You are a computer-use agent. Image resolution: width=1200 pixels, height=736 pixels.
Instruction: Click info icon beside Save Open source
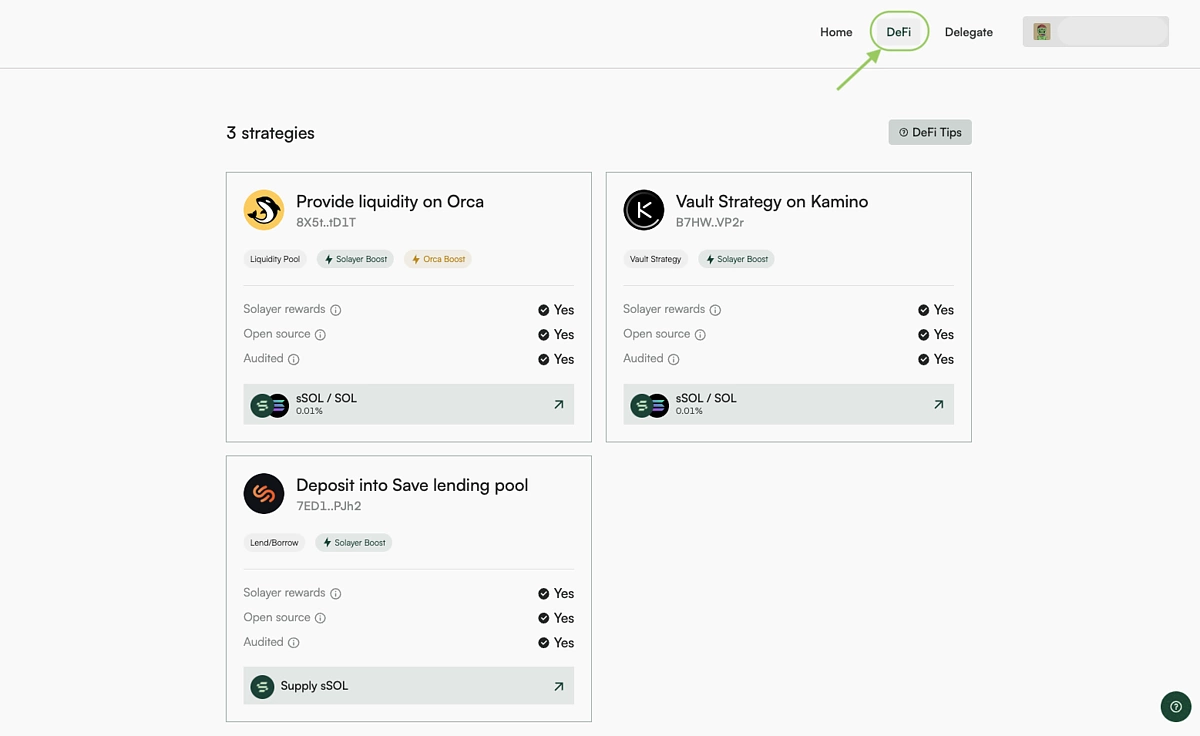(x=320, y=618)
